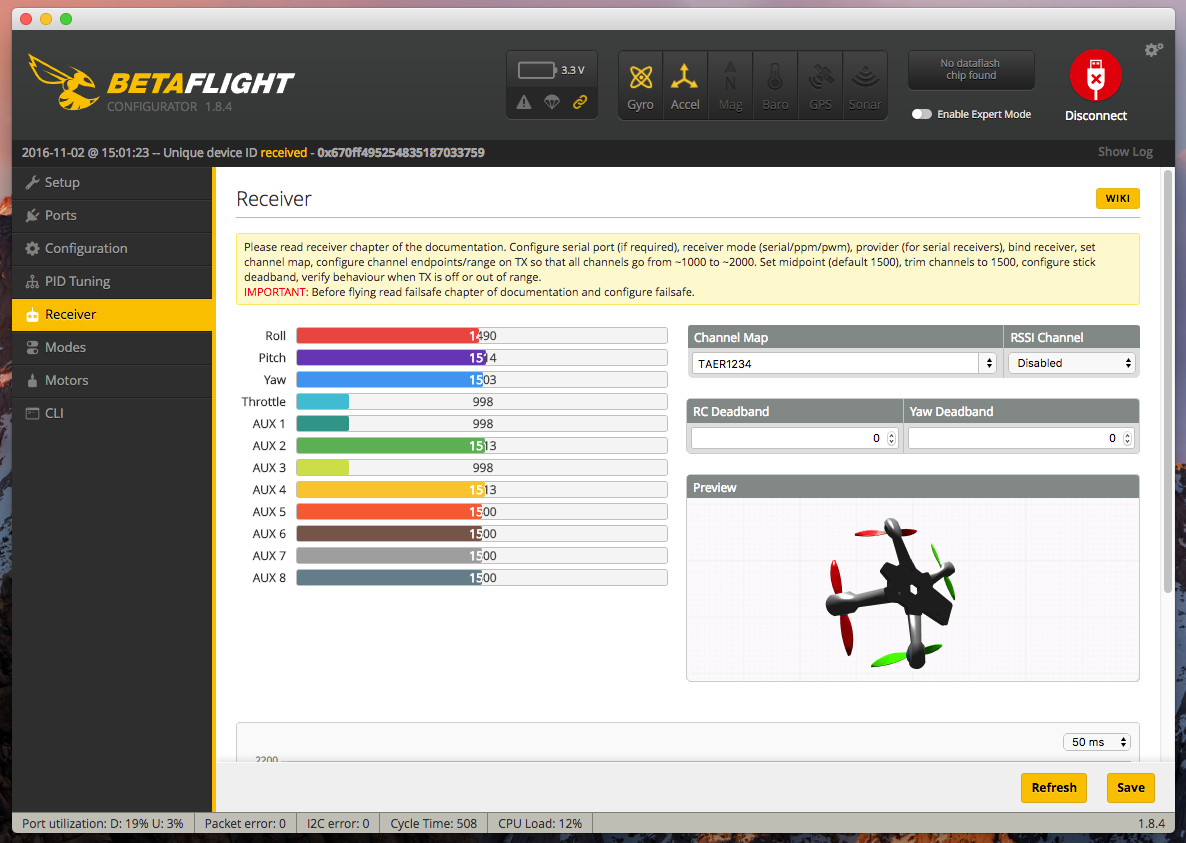Click the Modes sidebar icon
Viewport: 1186px width, 843px height.
click(32, 348)
